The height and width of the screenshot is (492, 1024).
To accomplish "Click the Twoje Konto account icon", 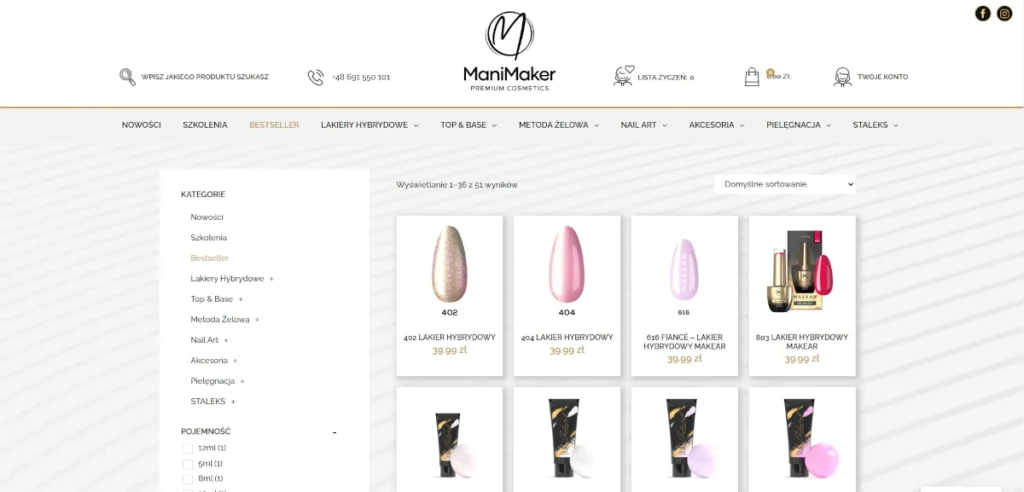I will point(842,76).
